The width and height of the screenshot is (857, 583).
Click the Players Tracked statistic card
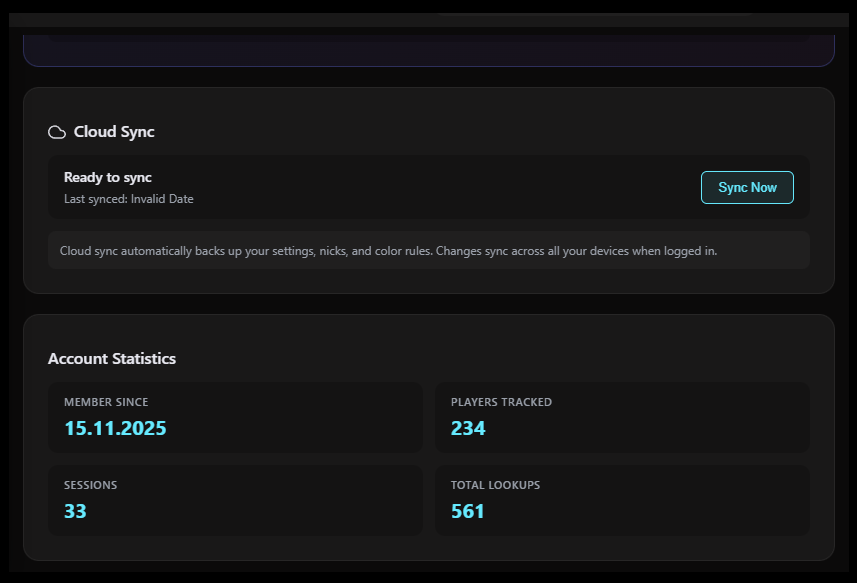(x=622, y=416)
